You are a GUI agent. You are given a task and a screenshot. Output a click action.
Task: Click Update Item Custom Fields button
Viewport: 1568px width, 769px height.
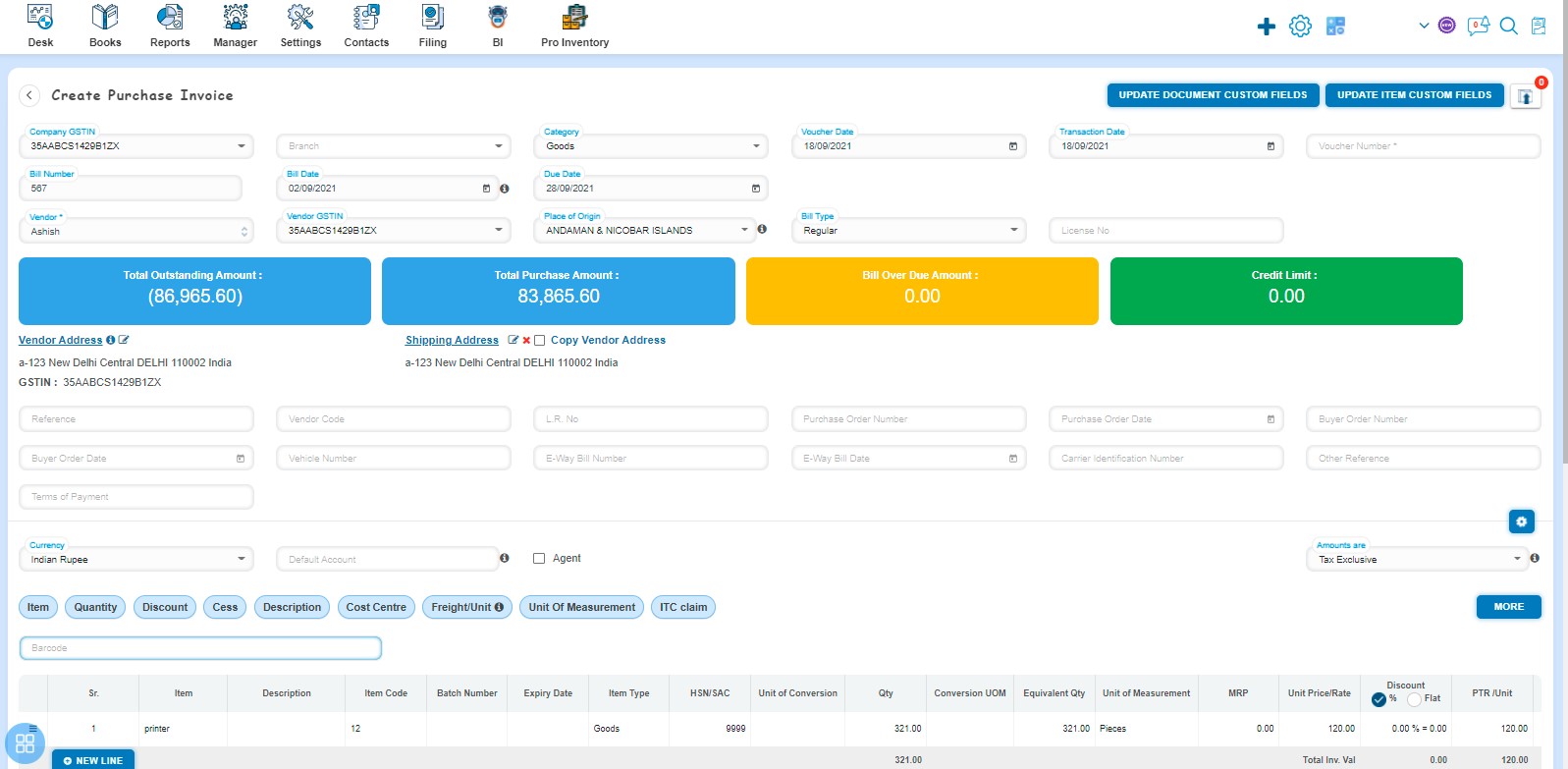1414,94
